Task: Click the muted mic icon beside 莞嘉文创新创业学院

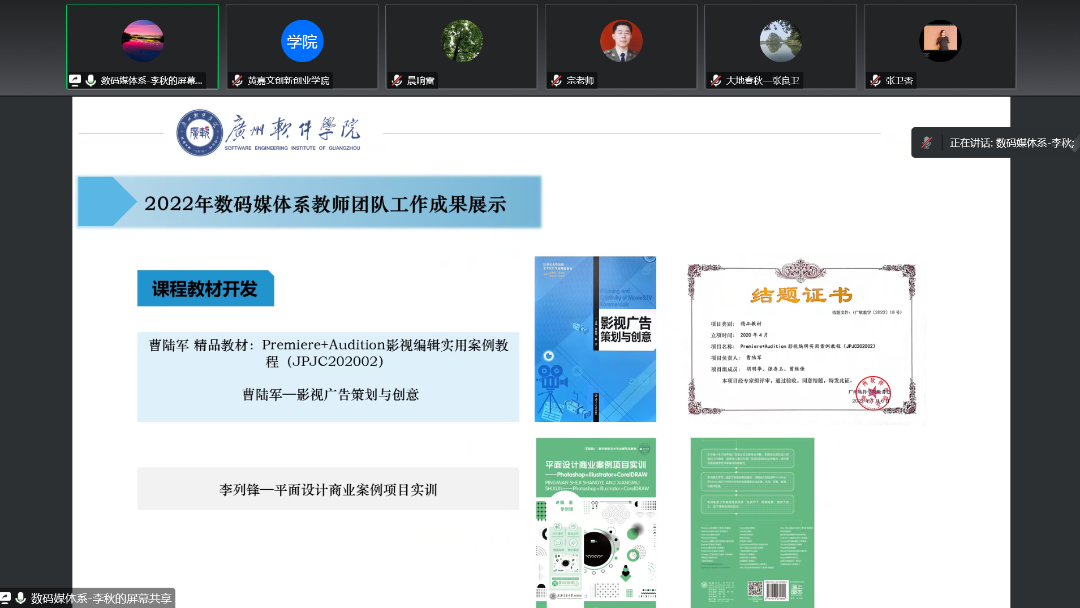Action: [237, 80]
